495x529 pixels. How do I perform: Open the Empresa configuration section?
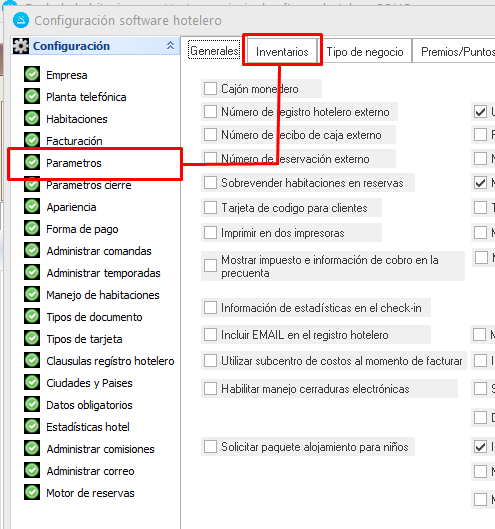pyautogui.click(x=66, y=75)
